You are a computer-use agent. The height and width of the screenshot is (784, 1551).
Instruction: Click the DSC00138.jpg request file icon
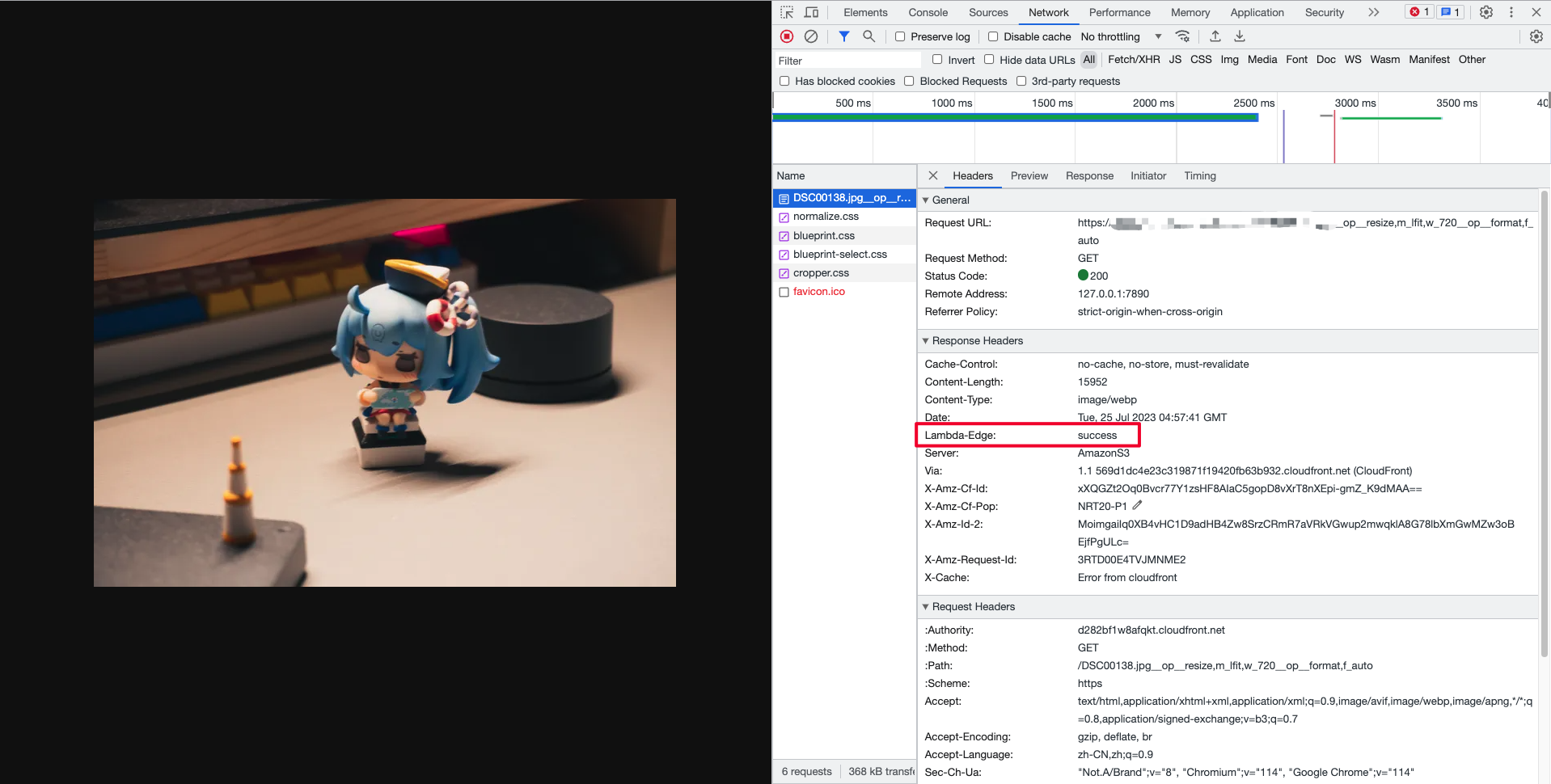[x=784, y=198]
